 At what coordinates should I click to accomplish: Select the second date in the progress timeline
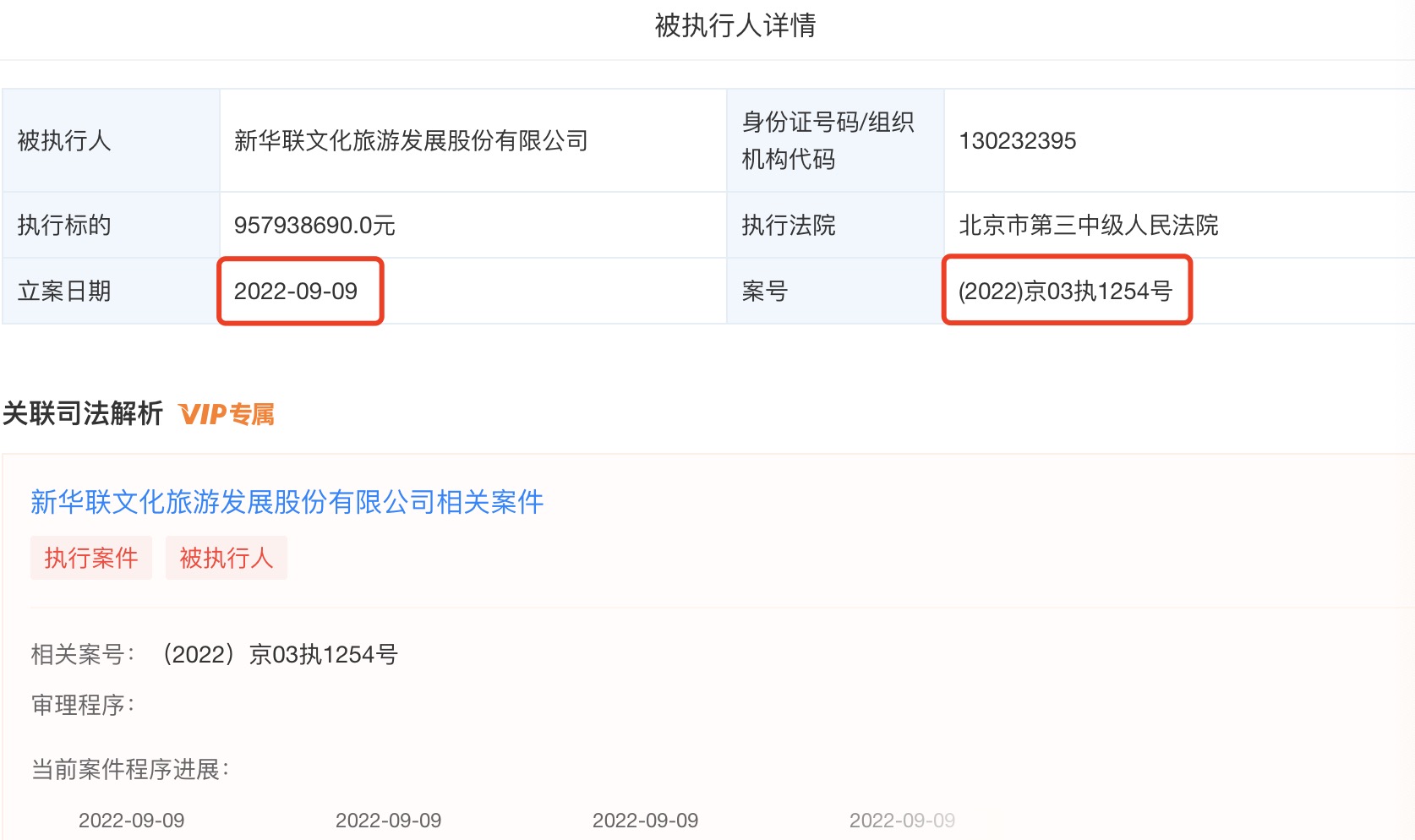coord(388,821)
